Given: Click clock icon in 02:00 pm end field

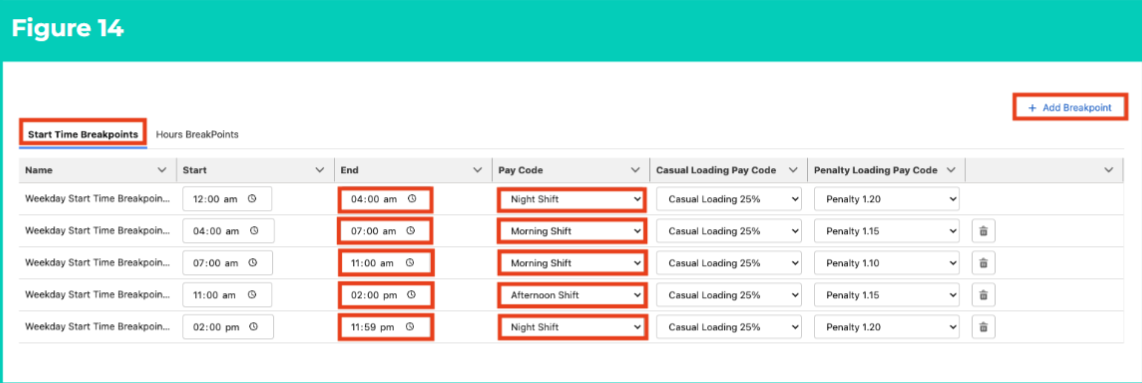Looking at the screenshot, I should 411,295.
